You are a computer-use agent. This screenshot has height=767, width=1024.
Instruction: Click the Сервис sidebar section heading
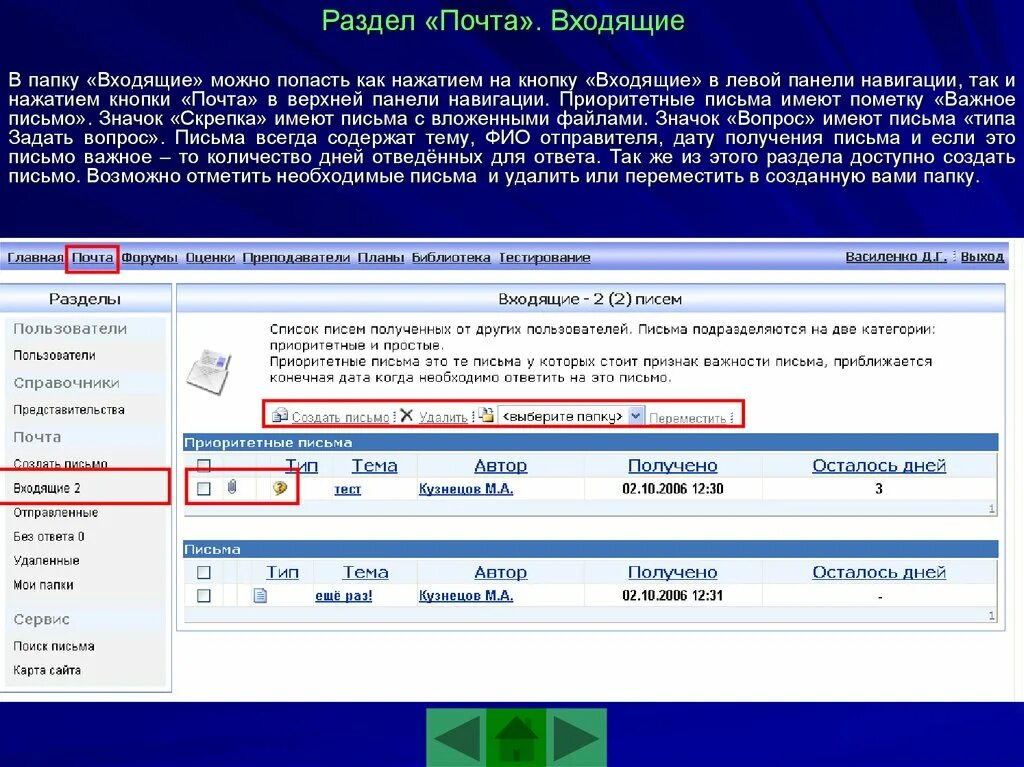coord(41,619)
